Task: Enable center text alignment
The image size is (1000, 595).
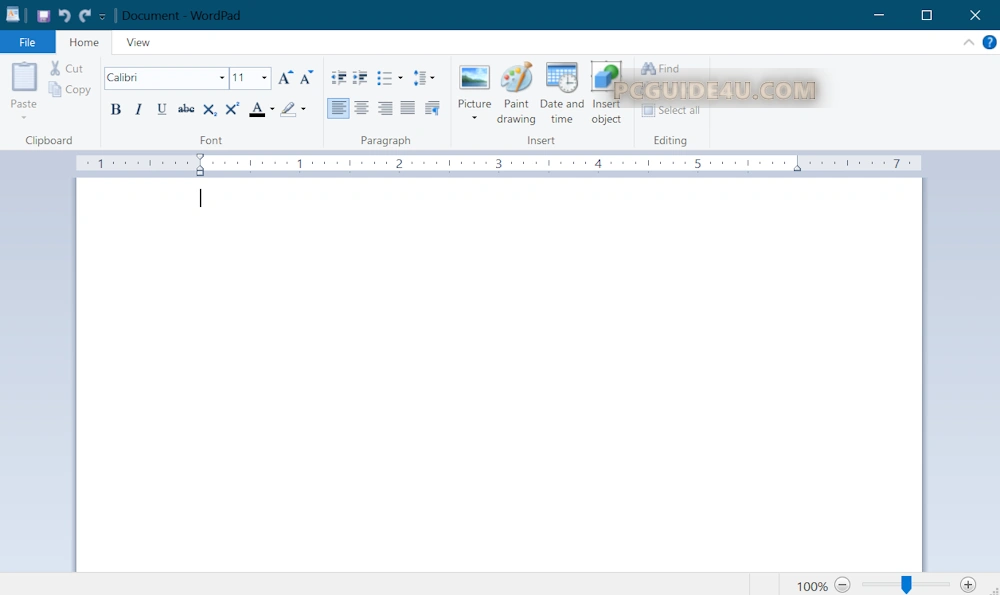Action: [362, 108]
